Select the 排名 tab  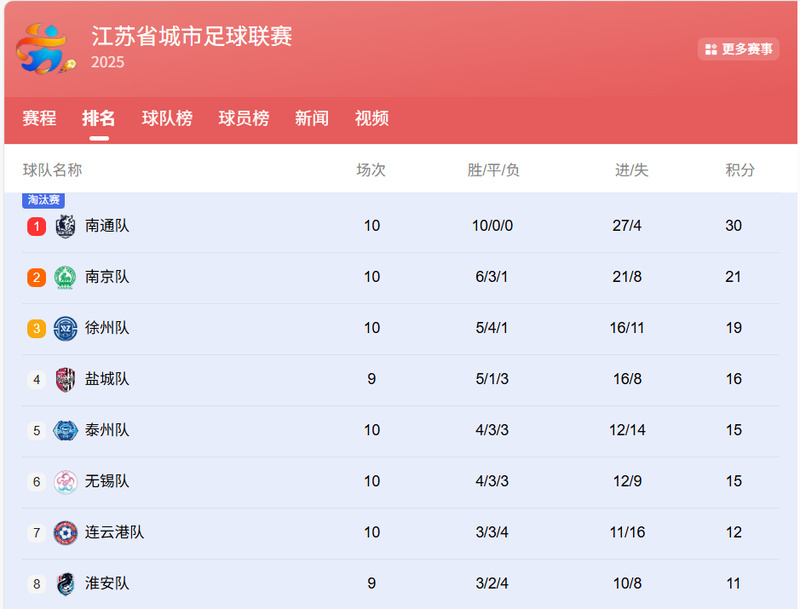click(x=98, y=118)
